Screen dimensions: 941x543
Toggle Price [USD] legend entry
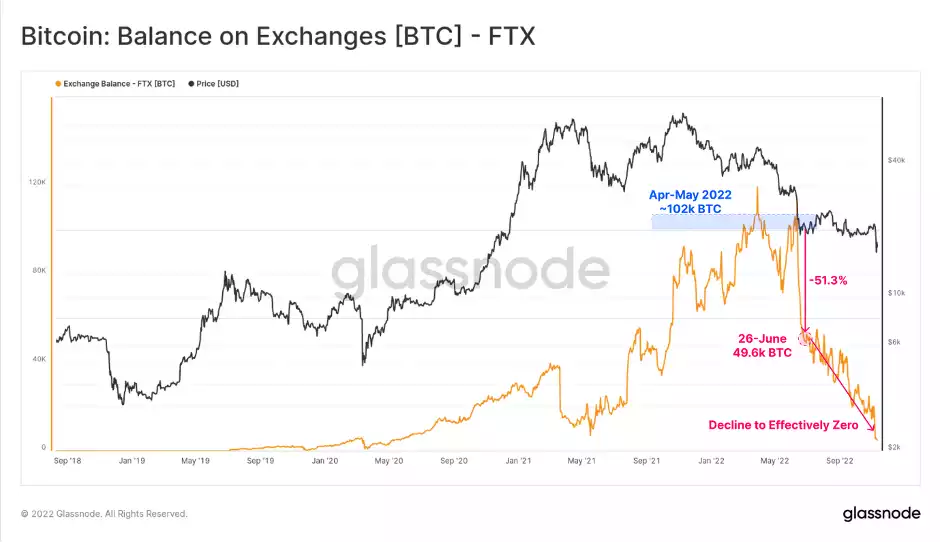[214, 84]
